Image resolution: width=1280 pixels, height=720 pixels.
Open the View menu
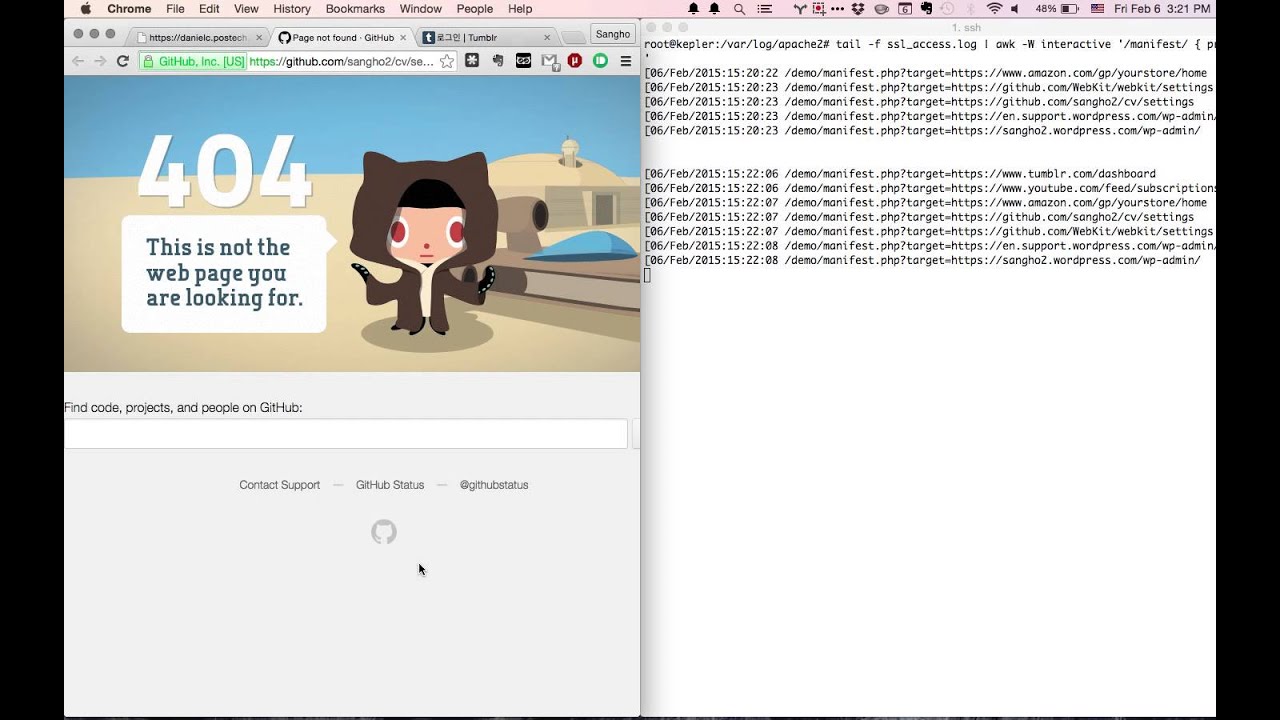click(246, 9)
